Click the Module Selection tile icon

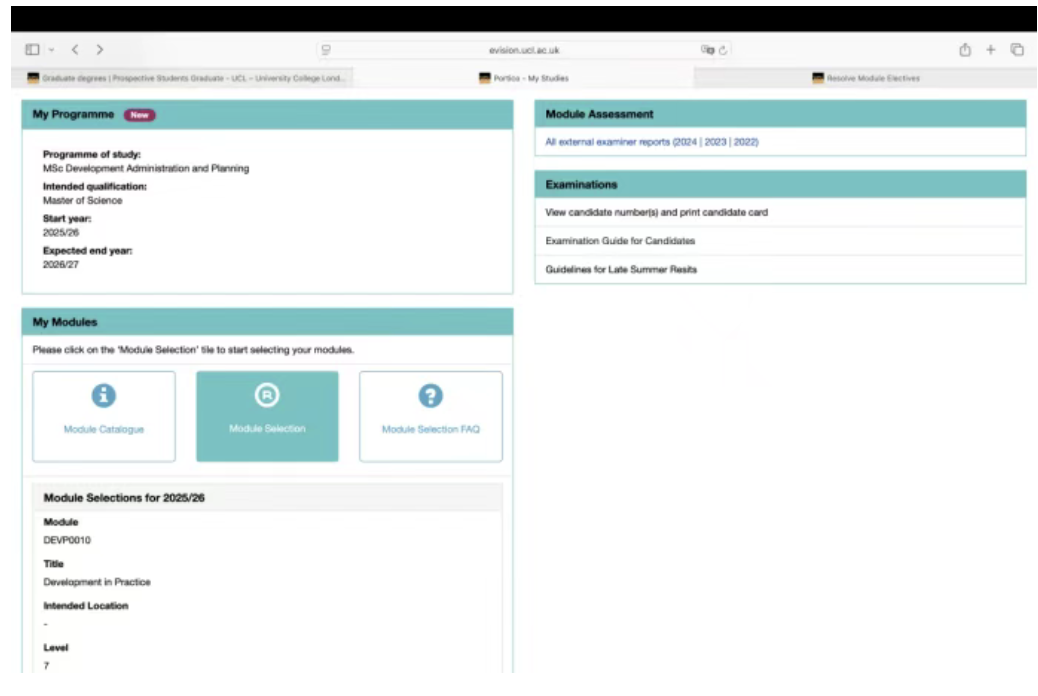267,396
